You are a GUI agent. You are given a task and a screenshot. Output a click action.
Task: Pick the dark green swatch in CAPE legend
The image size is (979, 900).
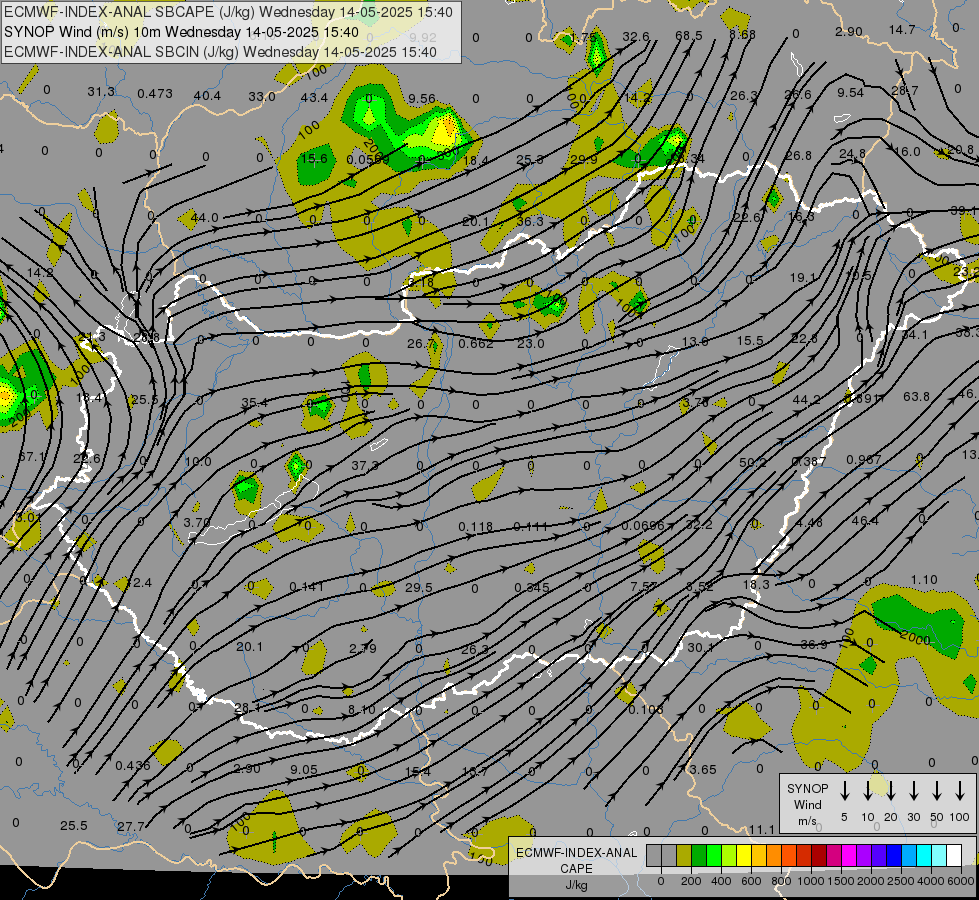click(x=699, y=856)
